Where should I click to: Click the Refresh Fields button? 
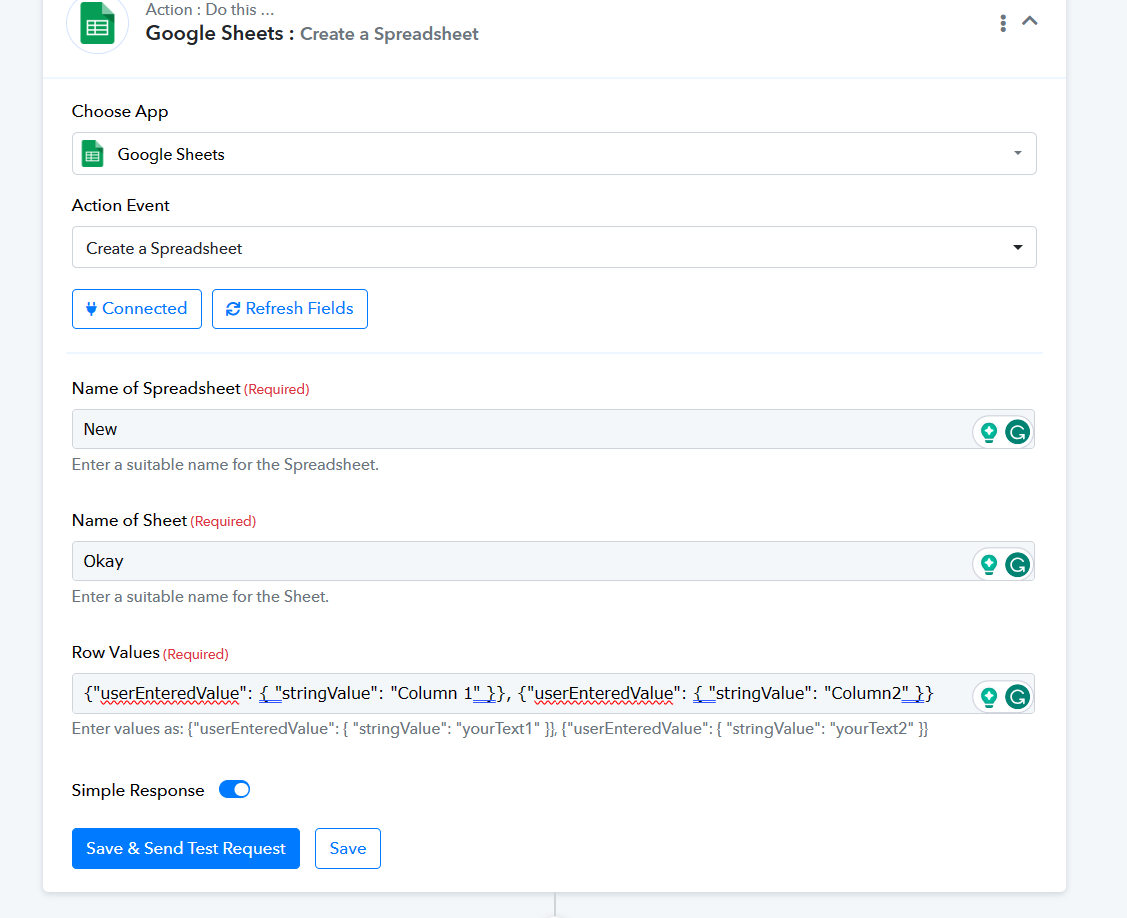pos(290,308)
